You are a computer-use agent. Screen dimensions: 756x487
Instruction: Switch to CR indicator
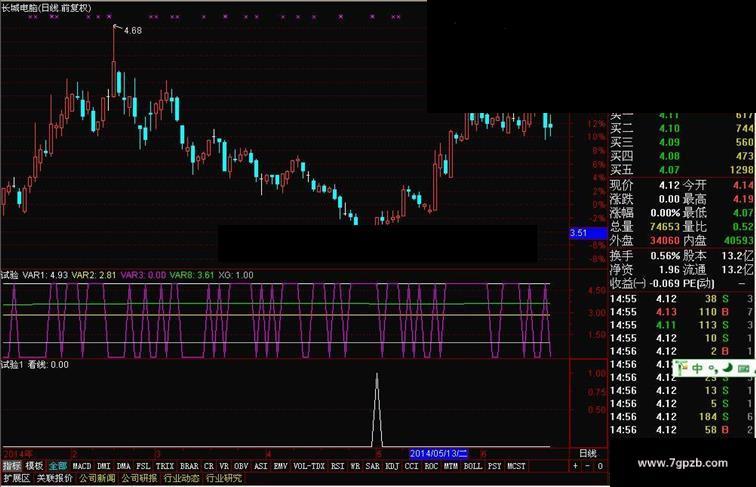209,466
